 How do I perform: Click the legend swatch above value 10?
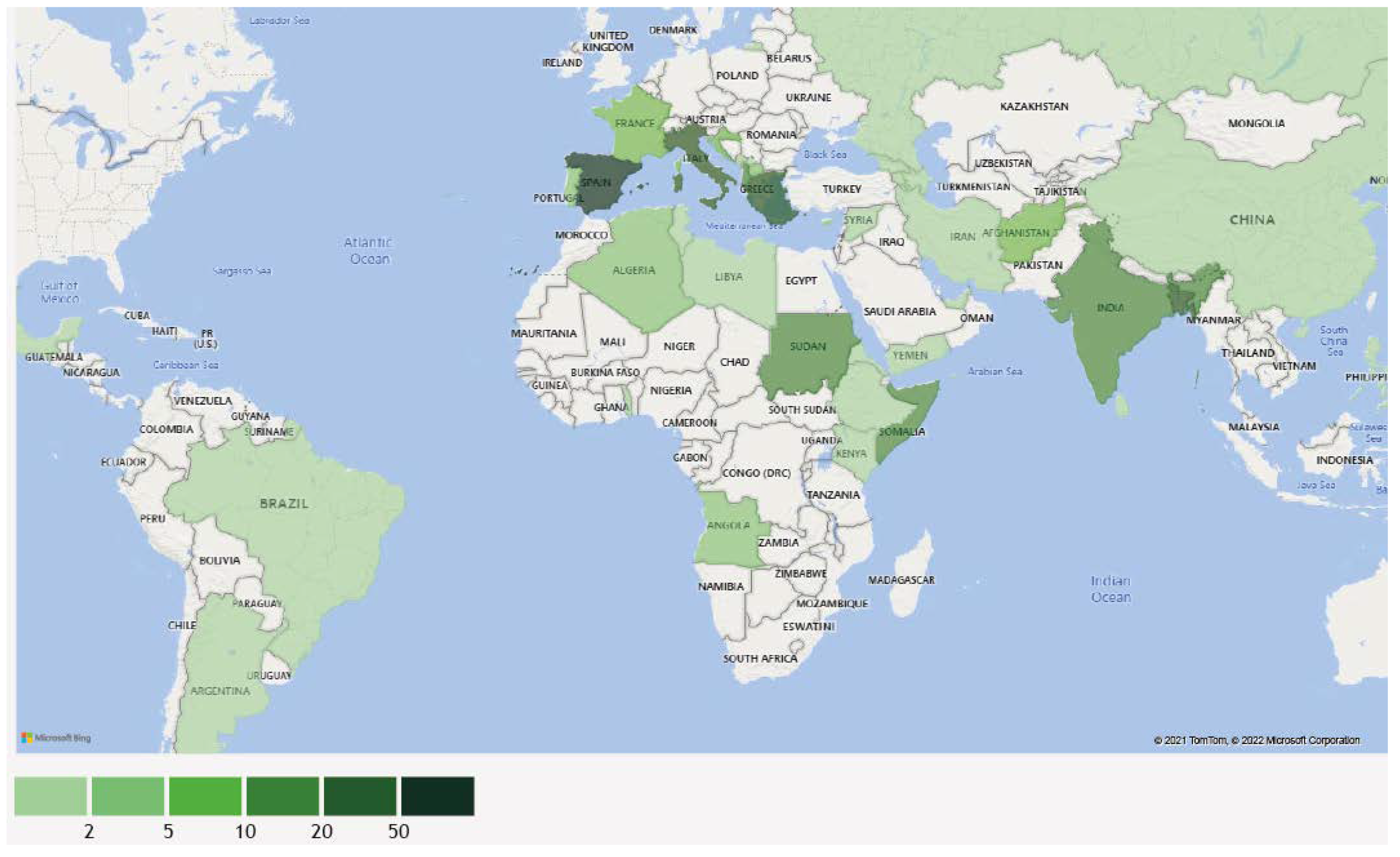tap(205, 796)
